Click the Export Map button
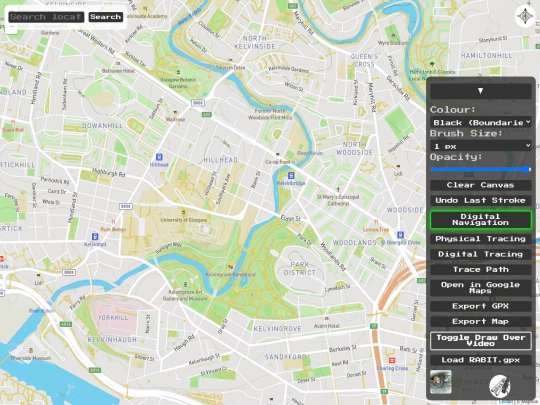Image resolution: width=540 pixels, height=405 pixels. (480, 321)
